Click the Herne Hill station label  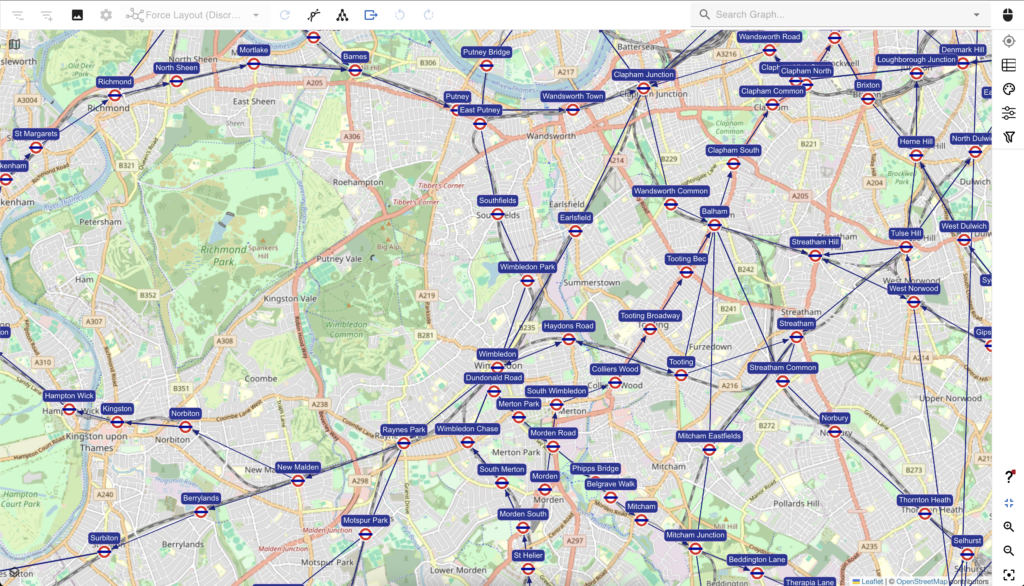tap(916, 142)
